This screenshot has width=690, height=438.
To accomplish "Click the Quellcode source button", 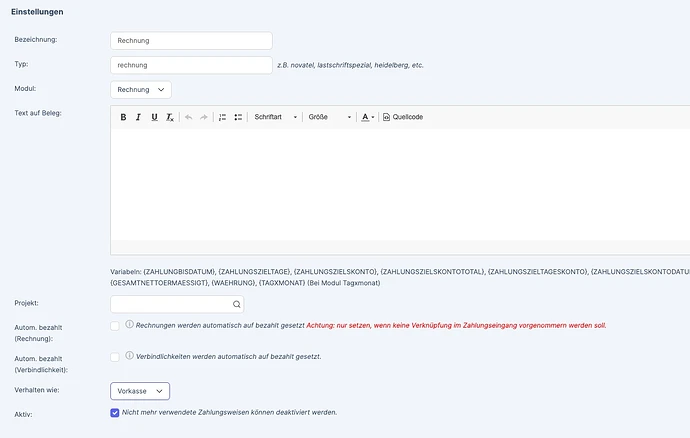I will click(x=403, y=117).
